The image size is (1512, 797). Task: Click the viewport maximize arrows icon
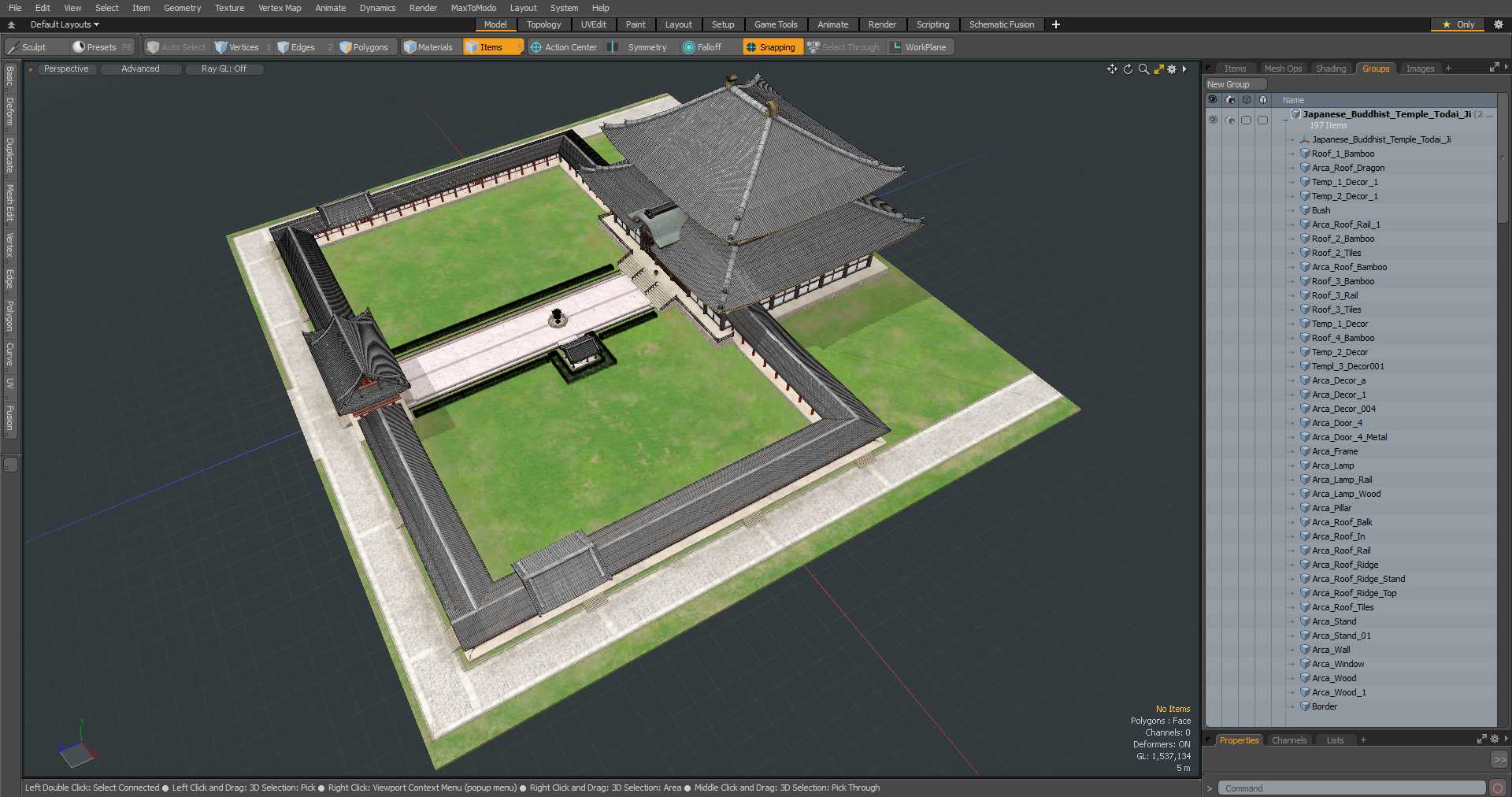(x=1158, y=69)
